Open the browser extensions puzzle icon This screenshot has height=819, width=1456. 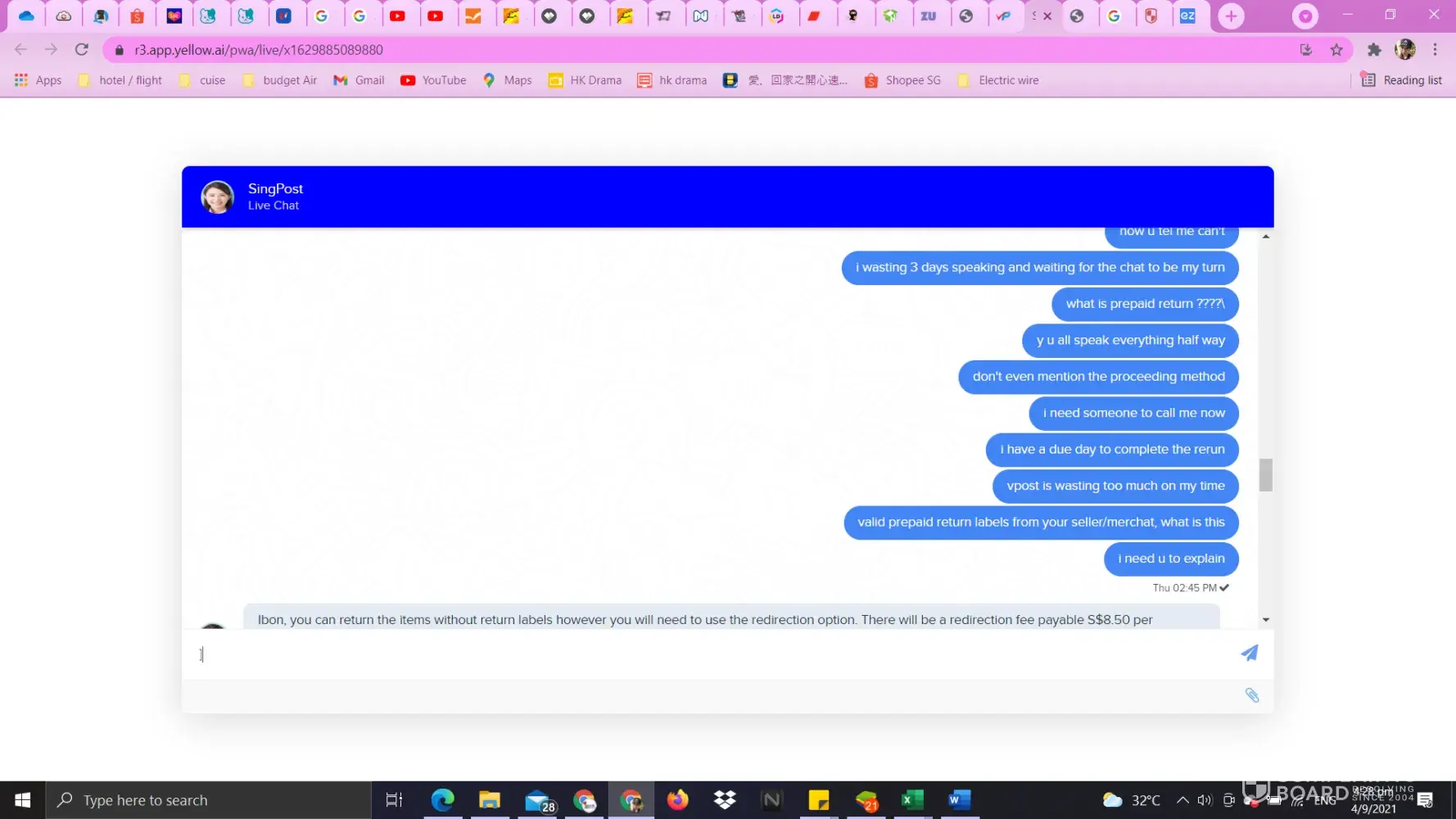[1374, 50]
